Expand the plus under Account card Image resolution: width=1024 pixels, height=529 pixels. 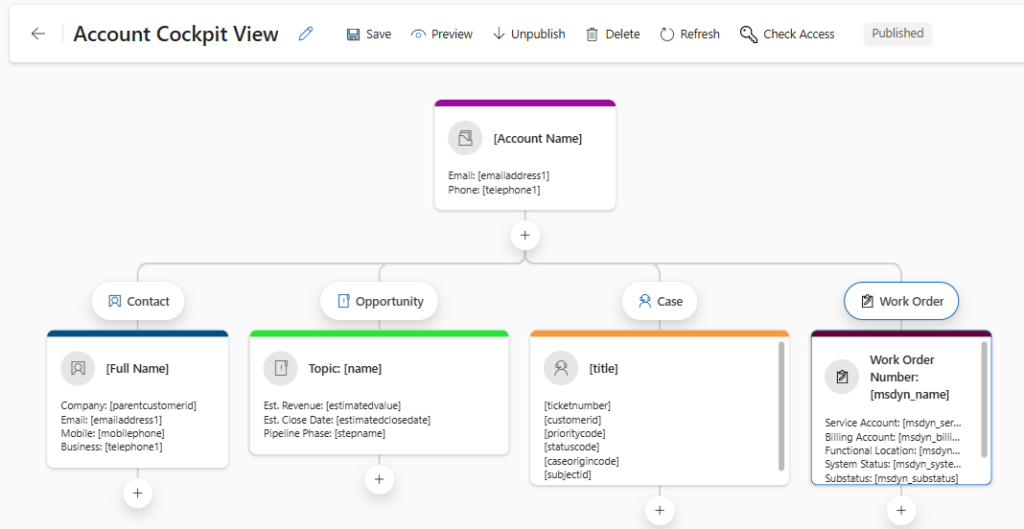525,236
